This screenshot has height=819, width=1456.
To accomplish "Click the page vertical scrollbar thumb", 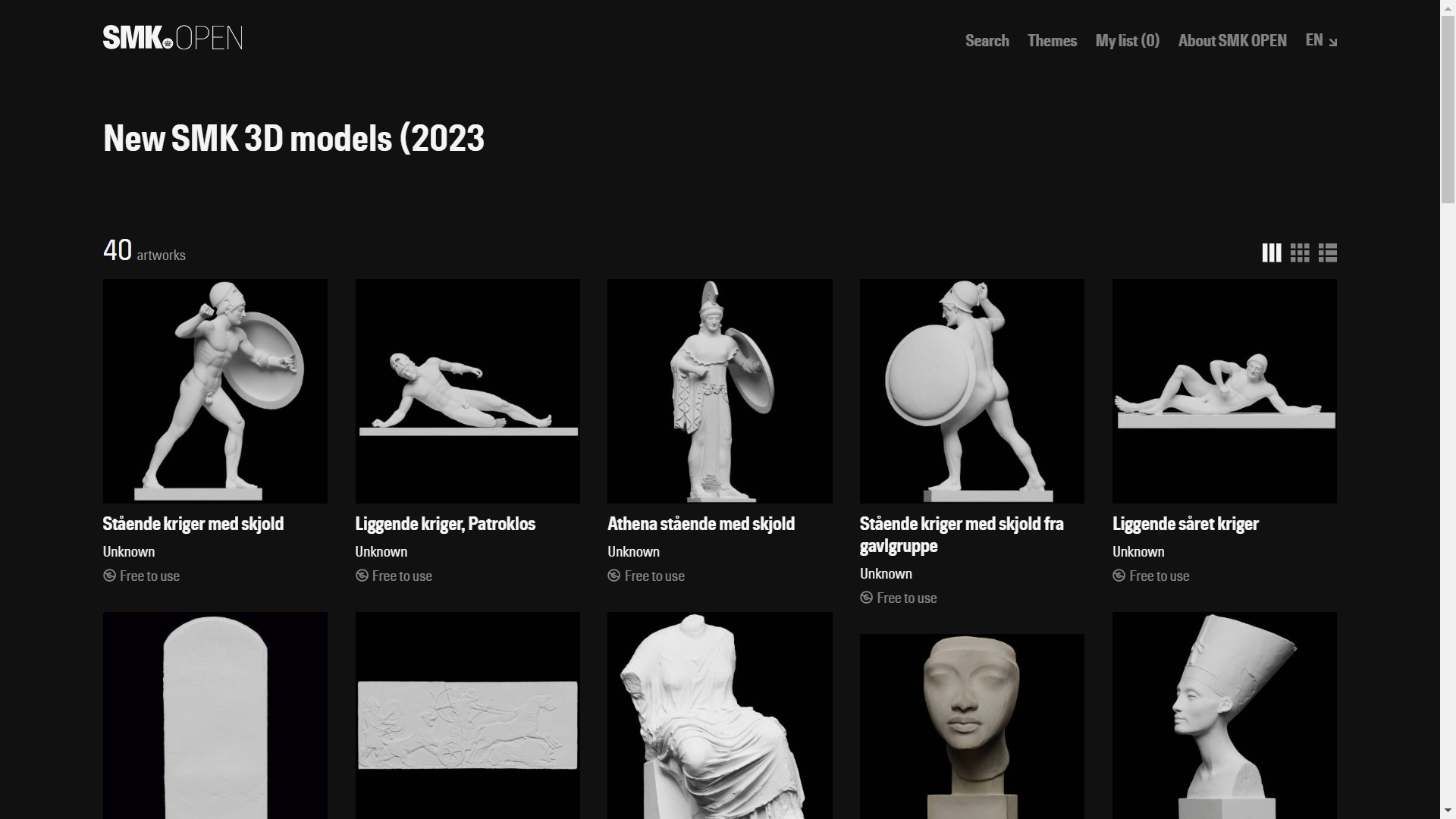I will tap(1448, 108).
